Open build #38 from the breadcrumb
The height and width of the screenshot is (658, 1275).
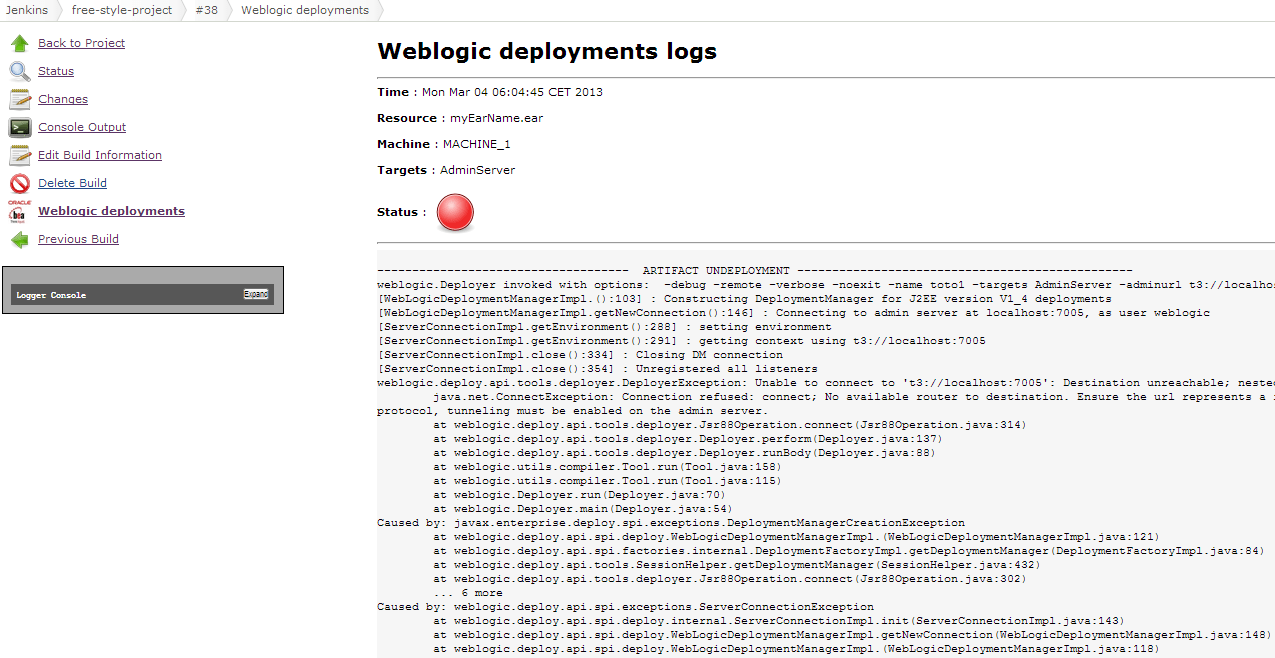(x=207, y=10)
